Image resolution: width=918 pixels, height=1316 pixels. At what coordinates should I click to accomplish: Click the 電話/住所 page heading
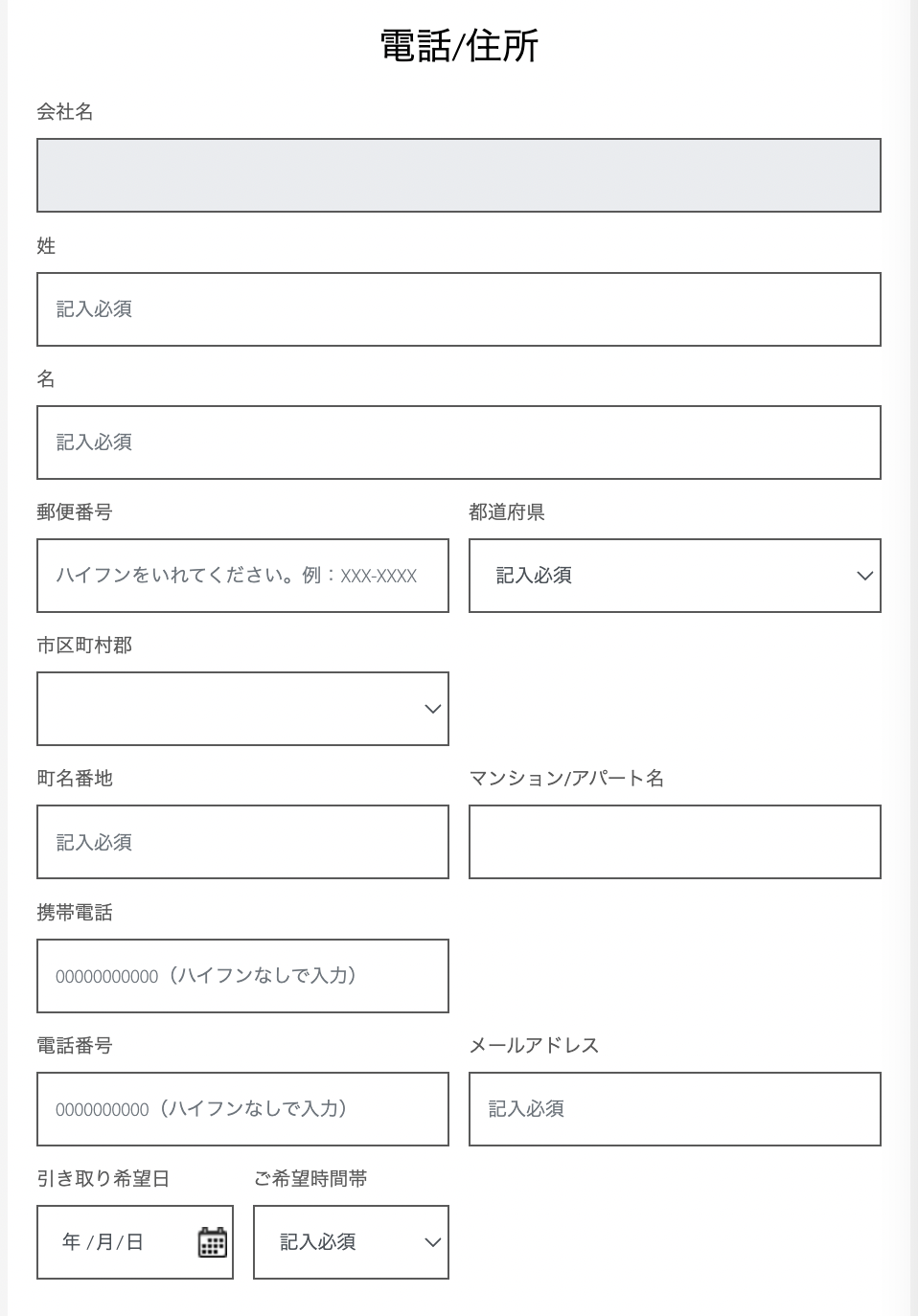(x=459, y=45)
